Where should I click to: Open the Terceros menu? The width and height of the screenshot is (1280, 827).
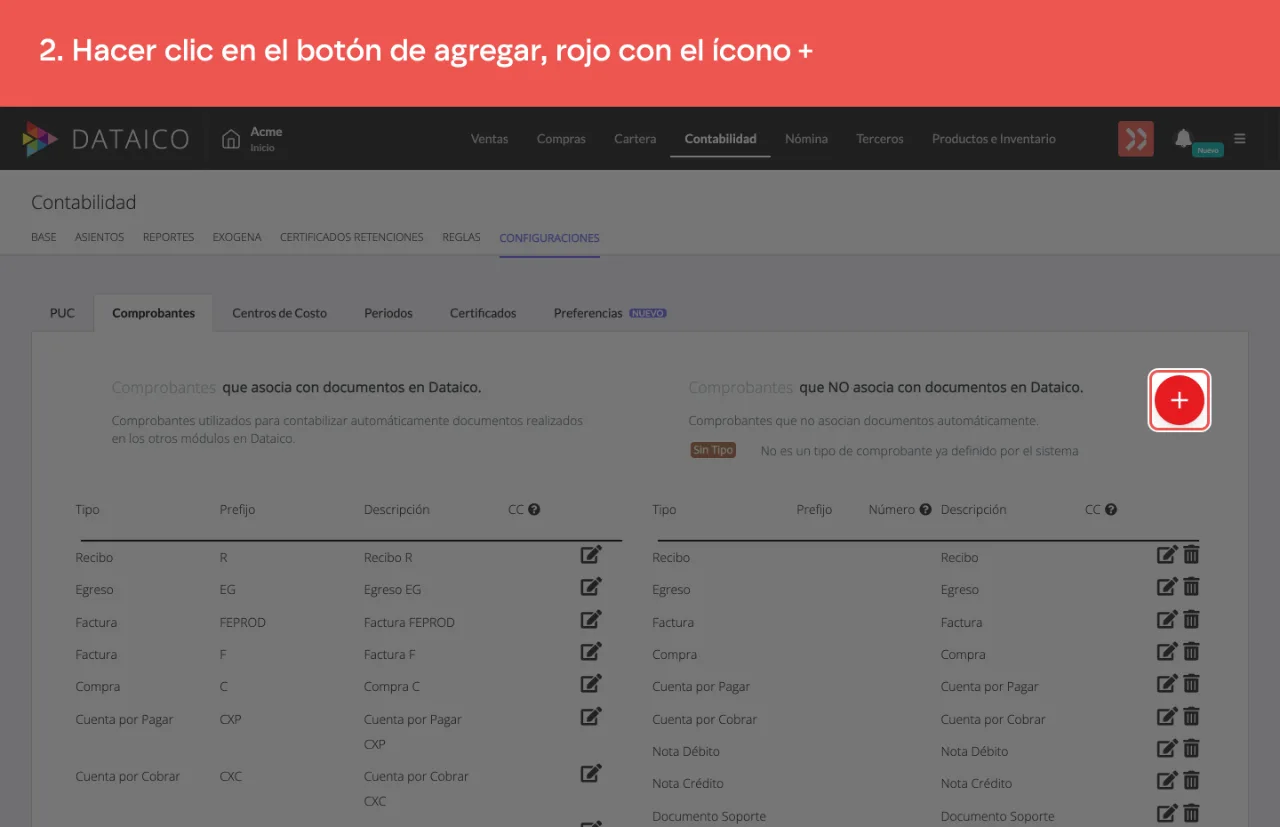[x=880, y=139]
